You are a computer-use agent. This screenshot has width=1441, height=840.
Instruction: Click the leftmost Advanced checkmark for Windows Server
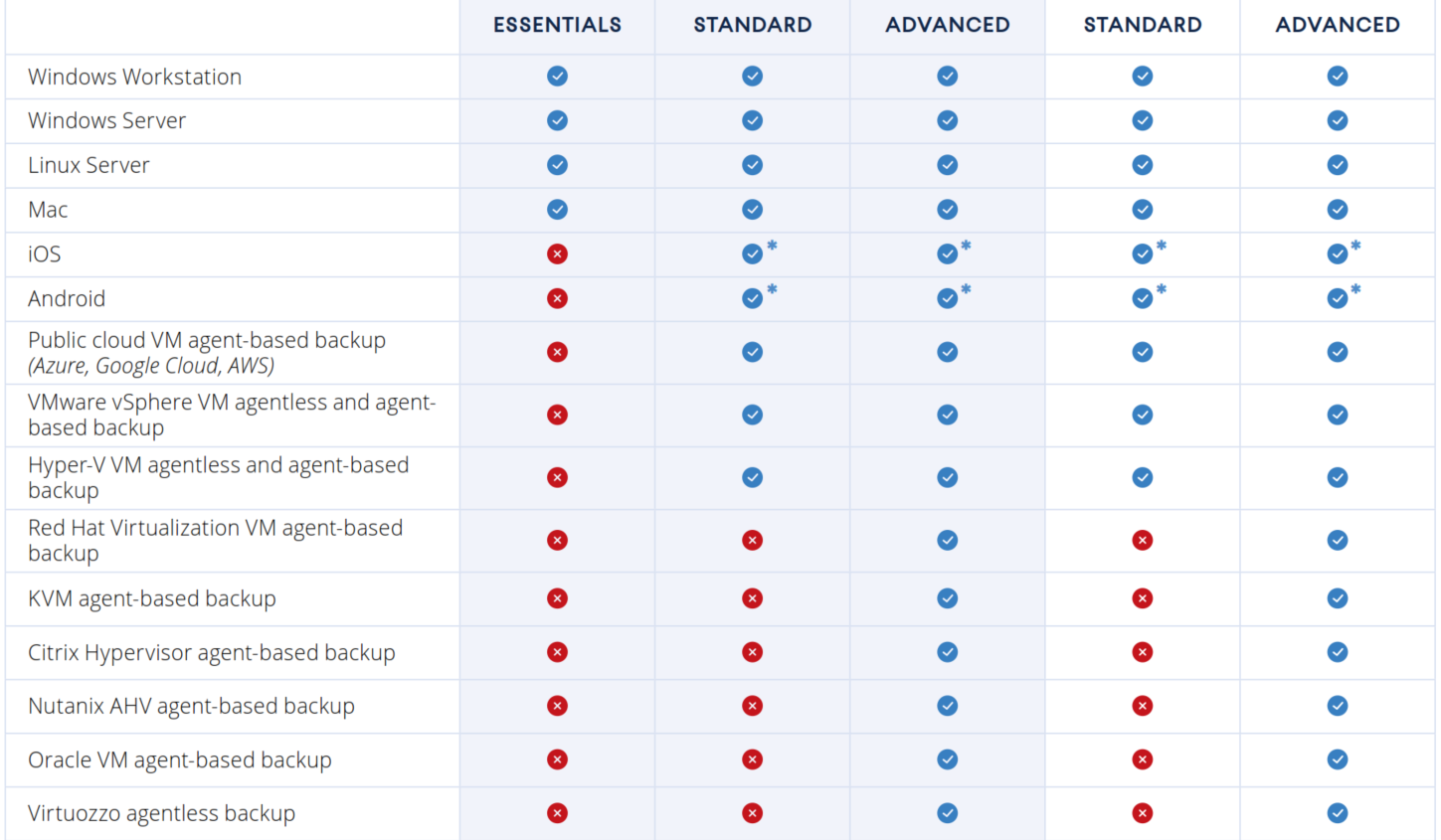point(948,120)
